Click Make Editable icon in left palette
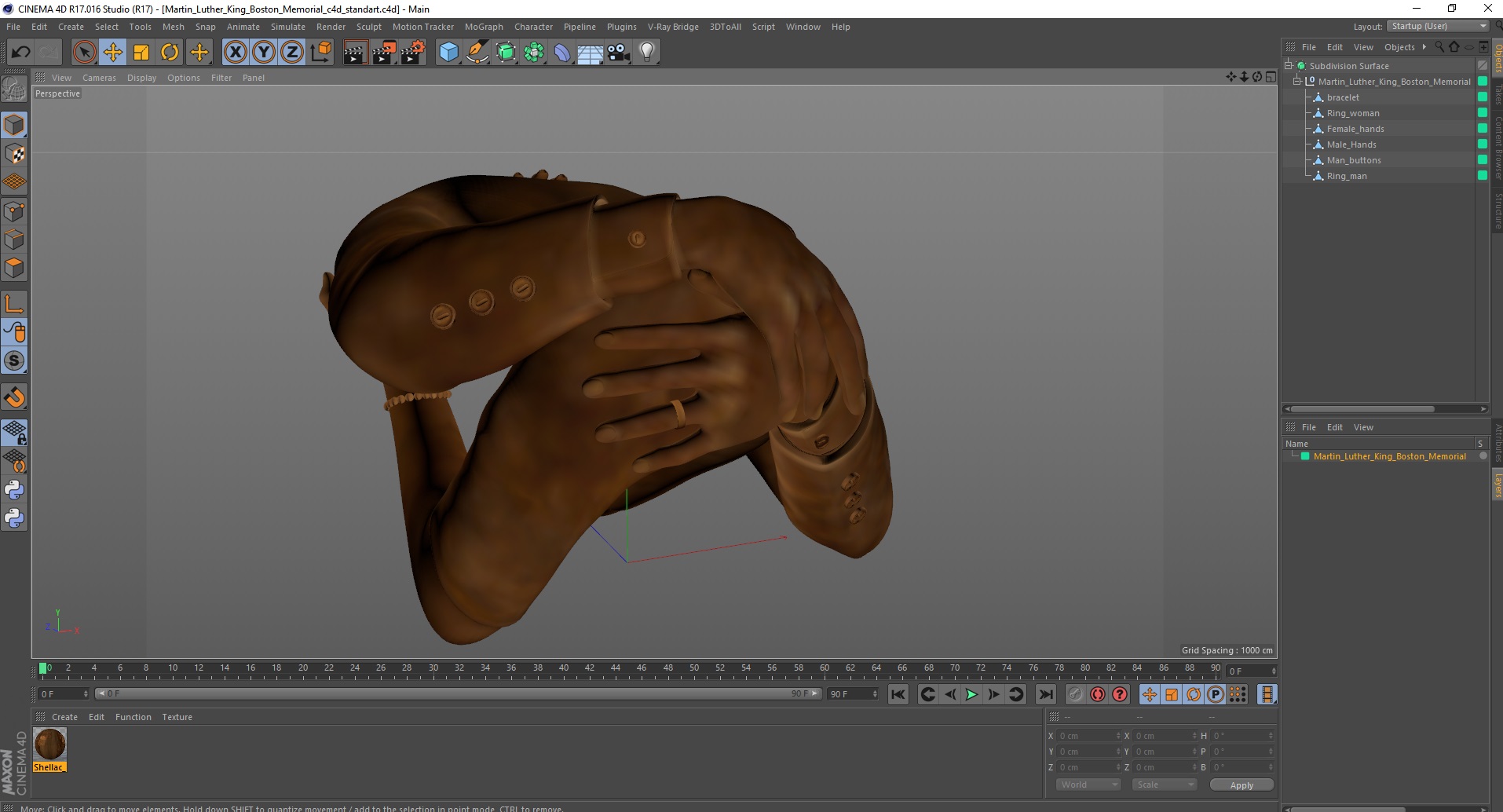The image size is (1503, 812). point(14,89)
